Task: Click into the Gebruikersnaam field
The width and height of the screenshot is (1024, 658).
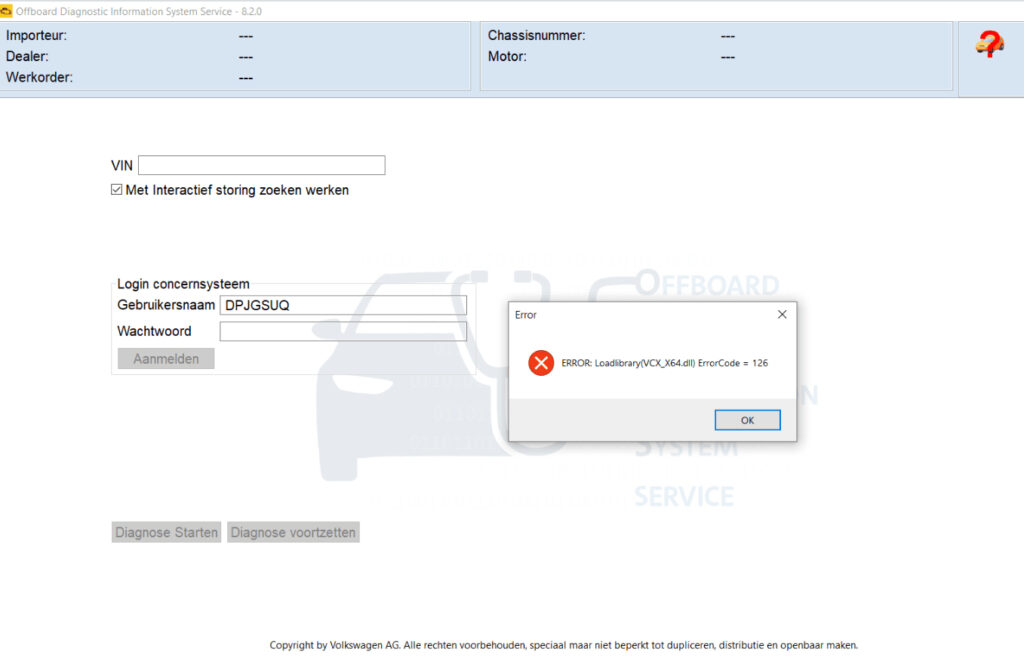Action: pos(343,305)
